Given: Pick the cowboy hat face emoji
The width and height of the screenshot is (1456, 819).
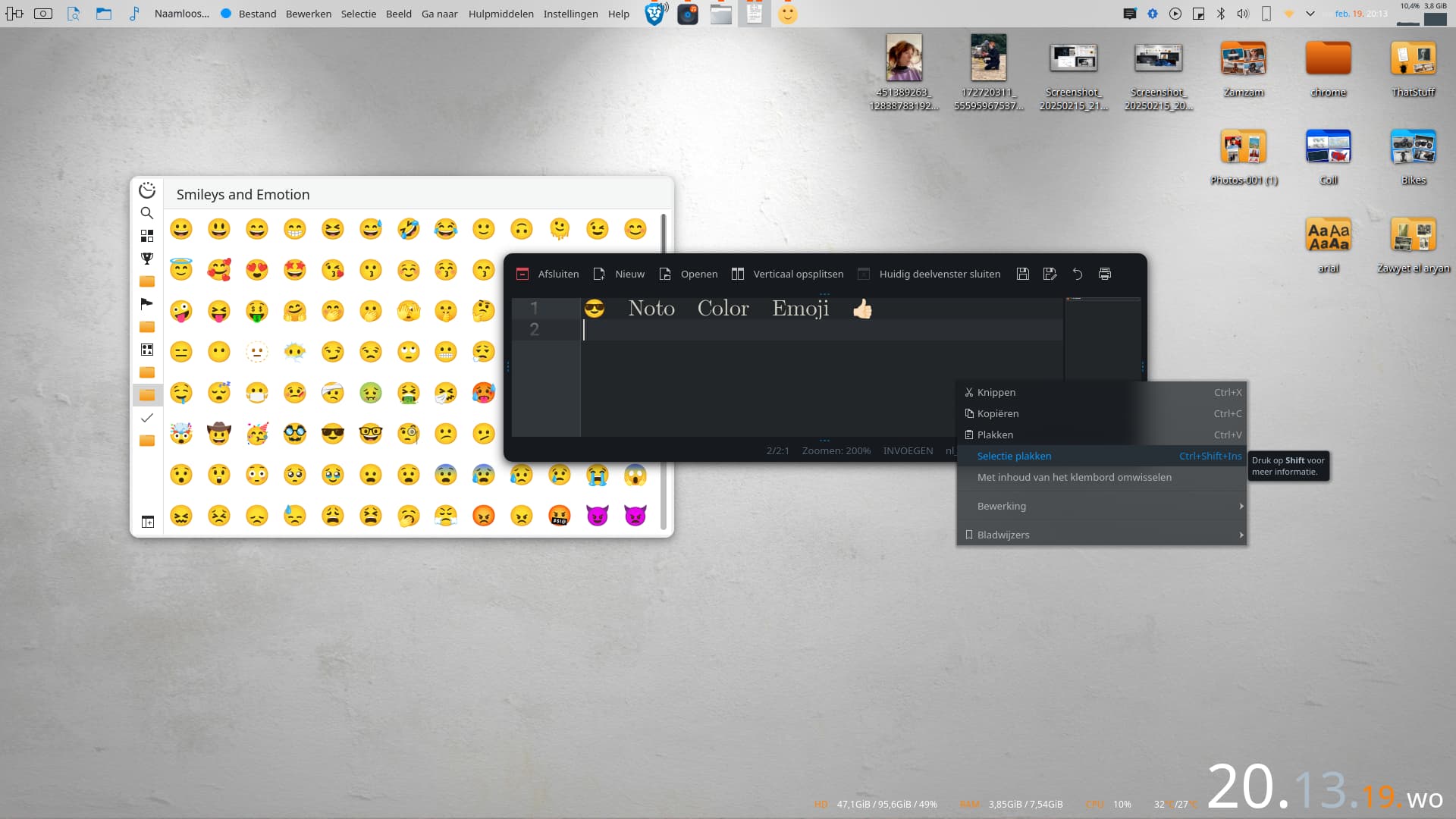Looking at the screenshot, I should click(219, 434).
